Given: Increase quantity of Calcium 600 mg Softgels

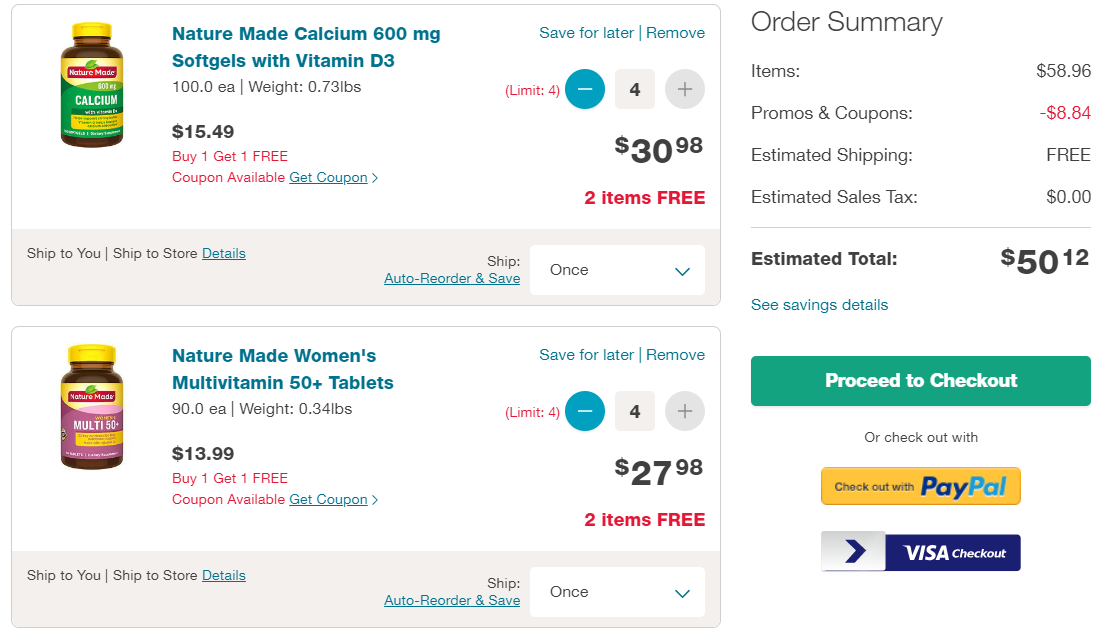Looking at the screenshot, I should tap(684, 89).
